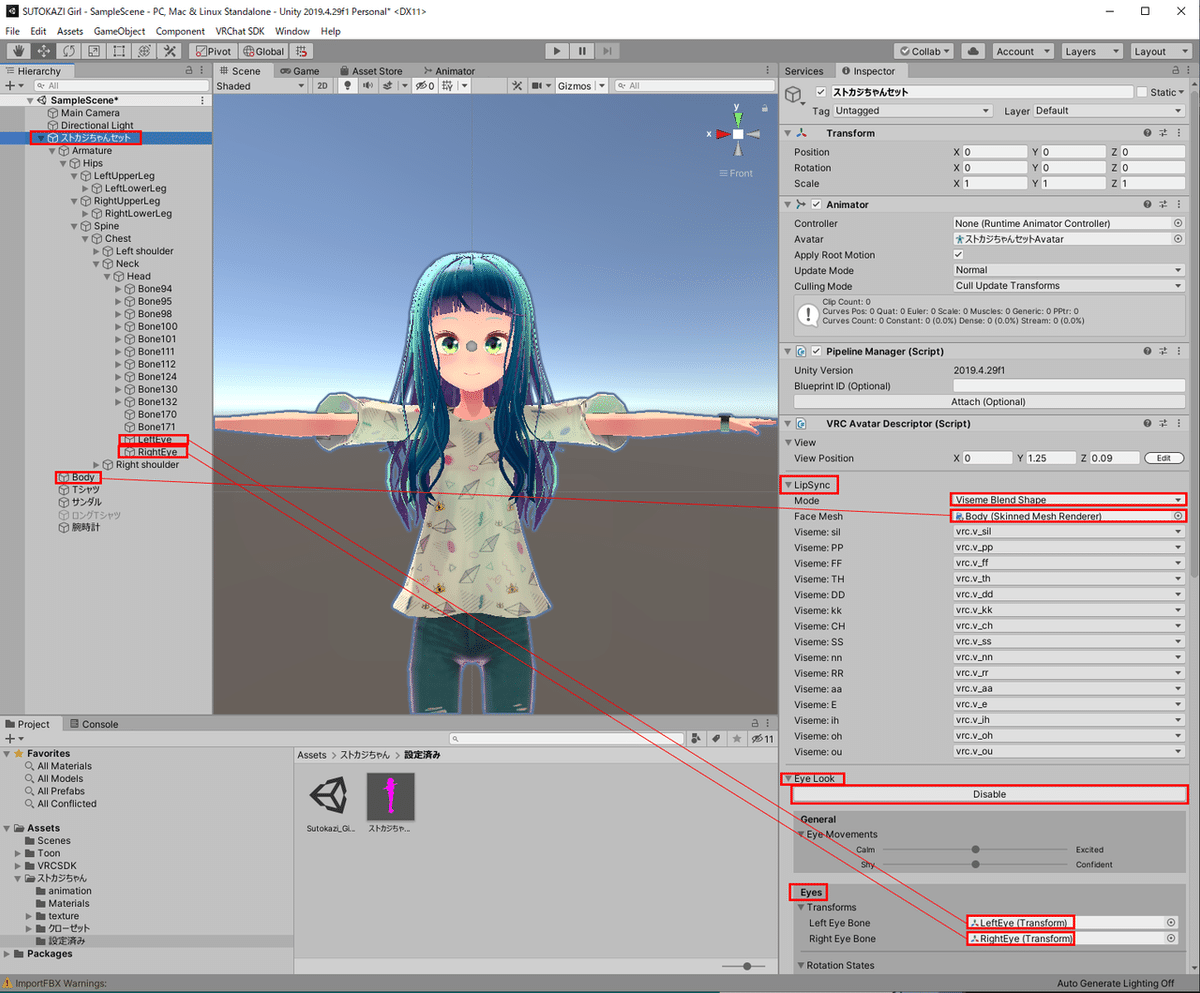Click the scene orientation gizmo center cube
This screenshot has width=1200, height=993.
(738, 134)
